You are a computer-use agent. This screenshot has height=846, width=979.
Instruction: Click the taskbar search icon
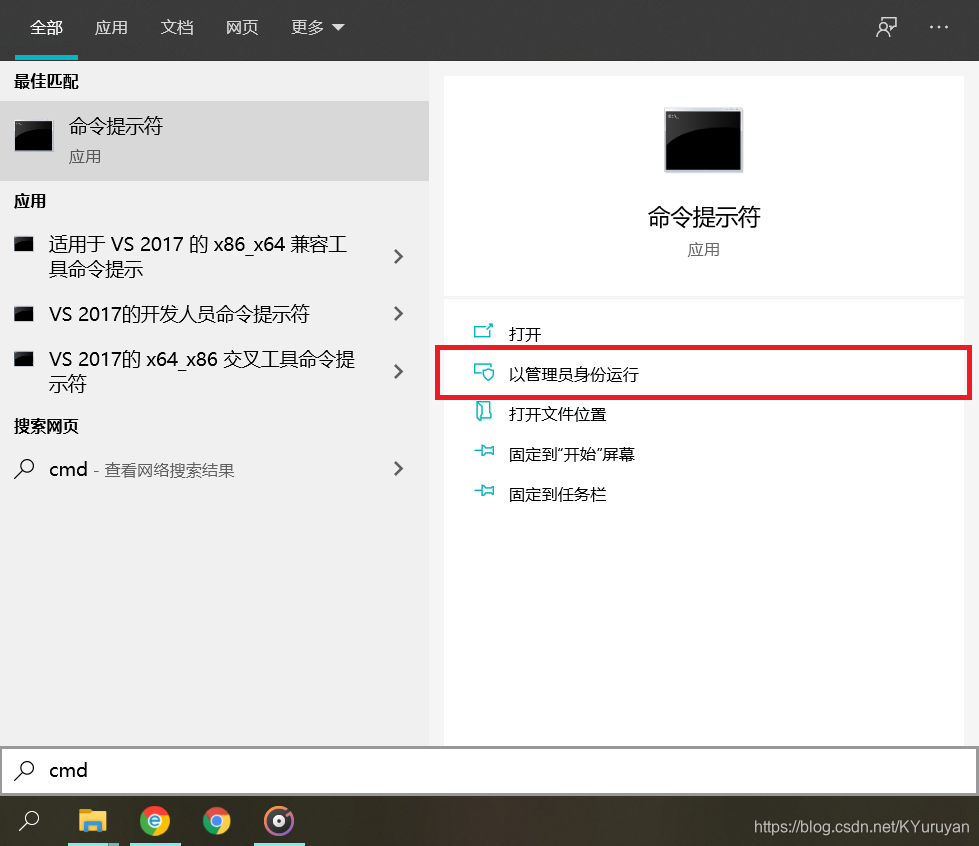point(29,821)
